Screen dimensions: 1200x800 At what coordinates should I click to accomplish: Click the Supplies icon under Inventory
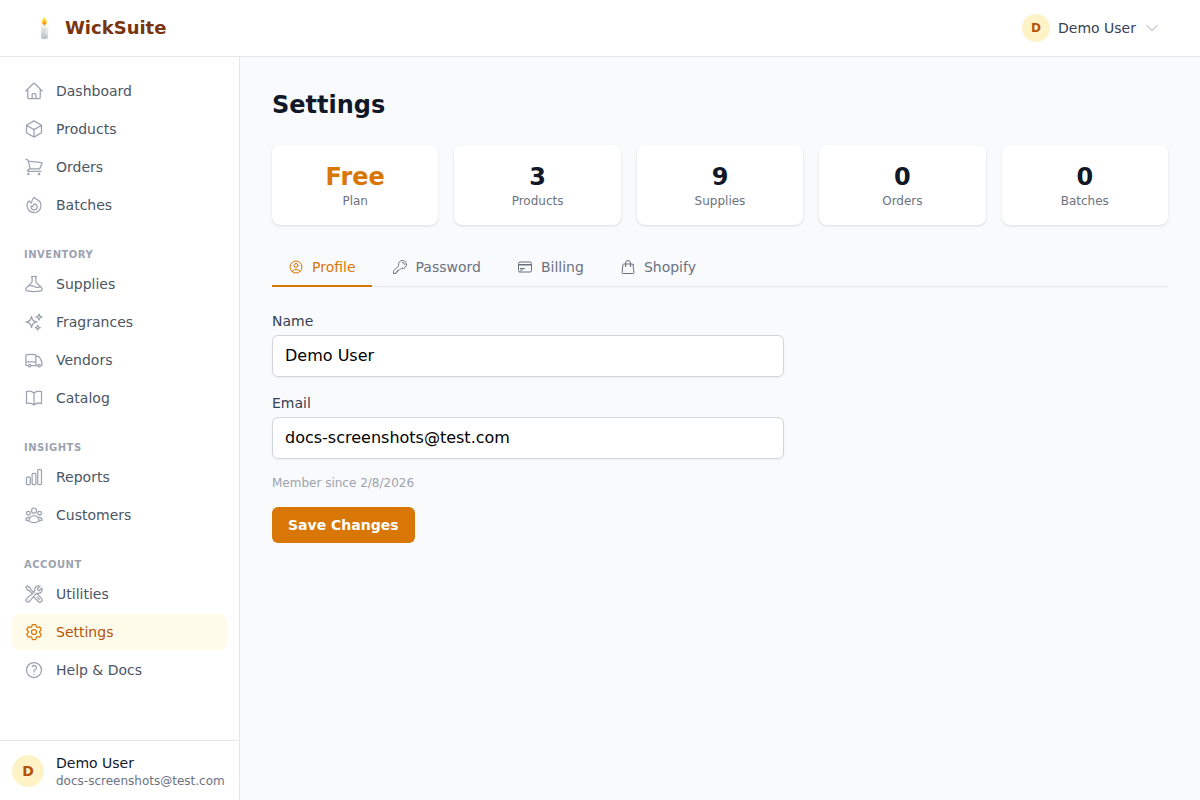[33, 283]
